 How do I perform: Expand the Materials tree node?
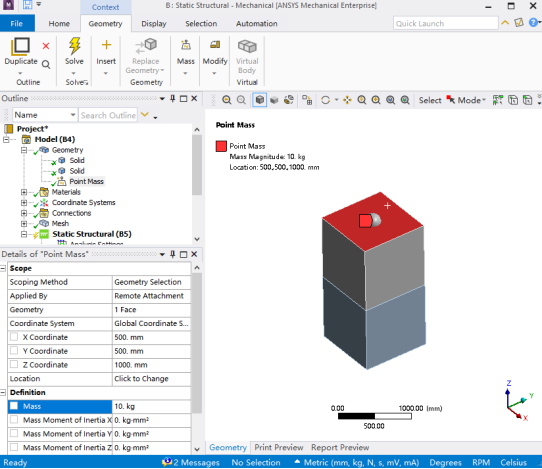(x=24, y=192)
